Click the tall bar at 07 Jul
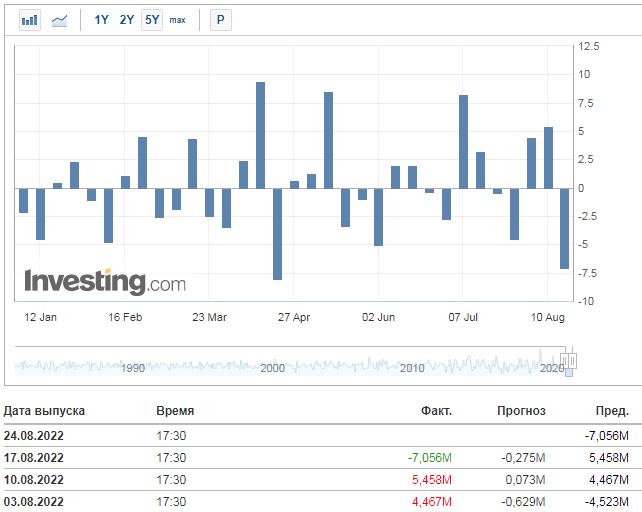The width and height of the screenshot is (642, 512). [463, 142]
